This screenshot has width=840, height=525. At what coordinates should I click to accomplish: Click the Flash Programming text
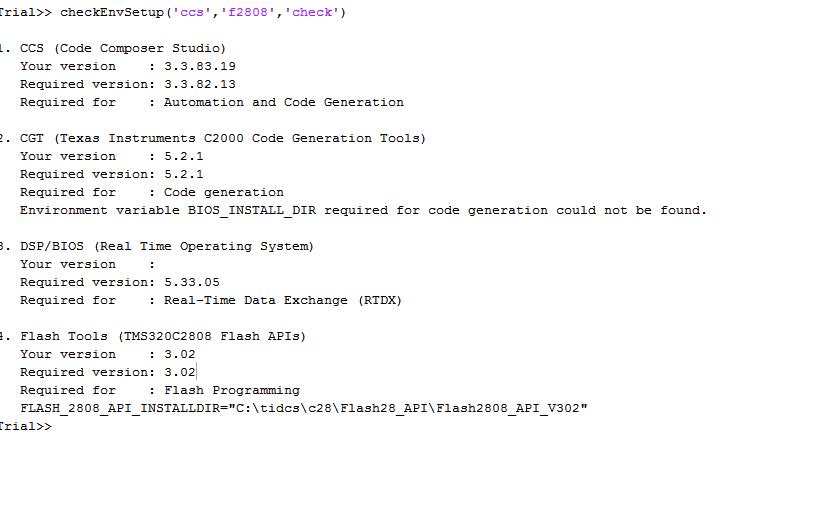(231, 390)
